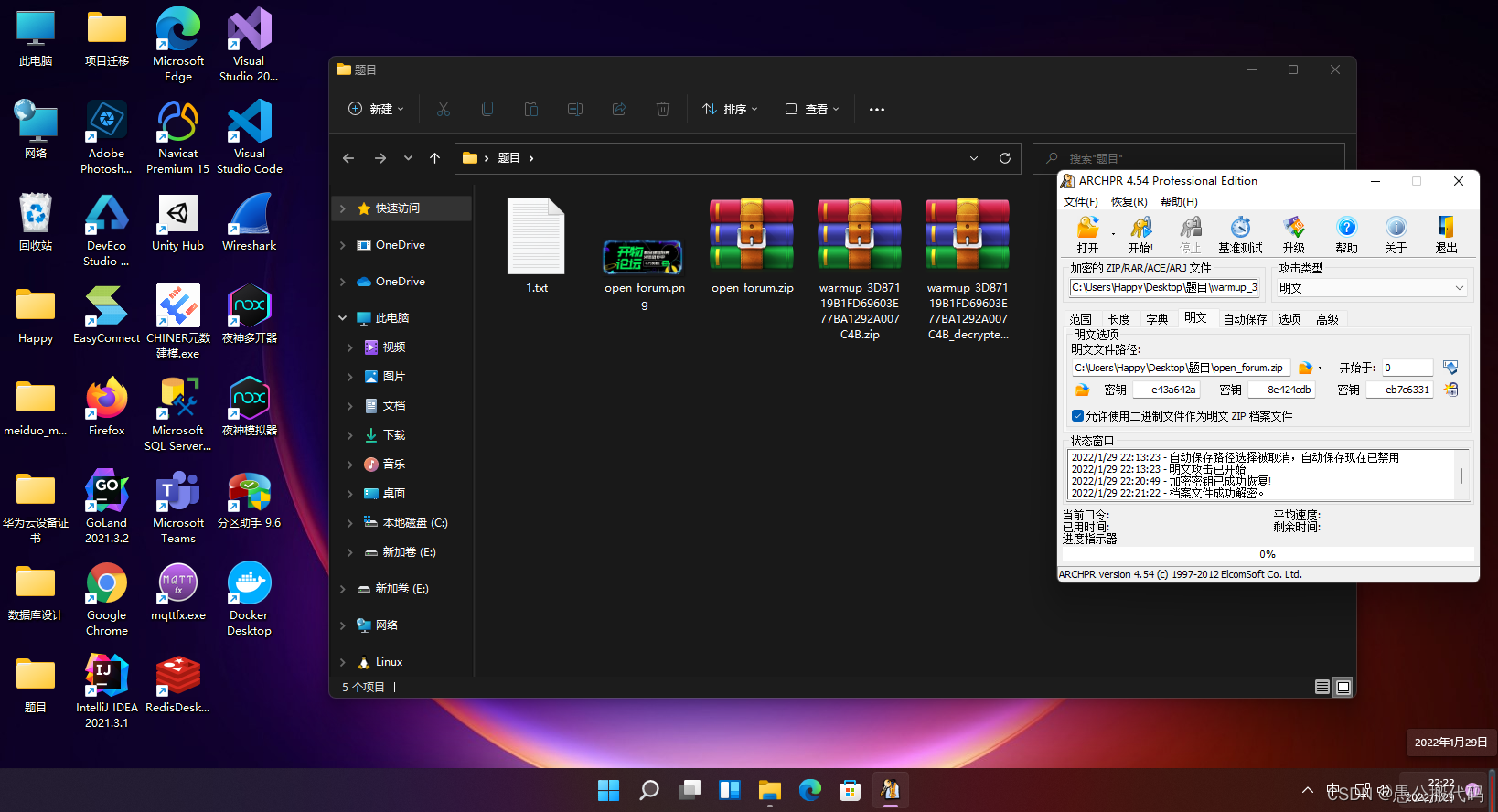Select the Docker Desktop icon
1498x812 pixels.
249,599
